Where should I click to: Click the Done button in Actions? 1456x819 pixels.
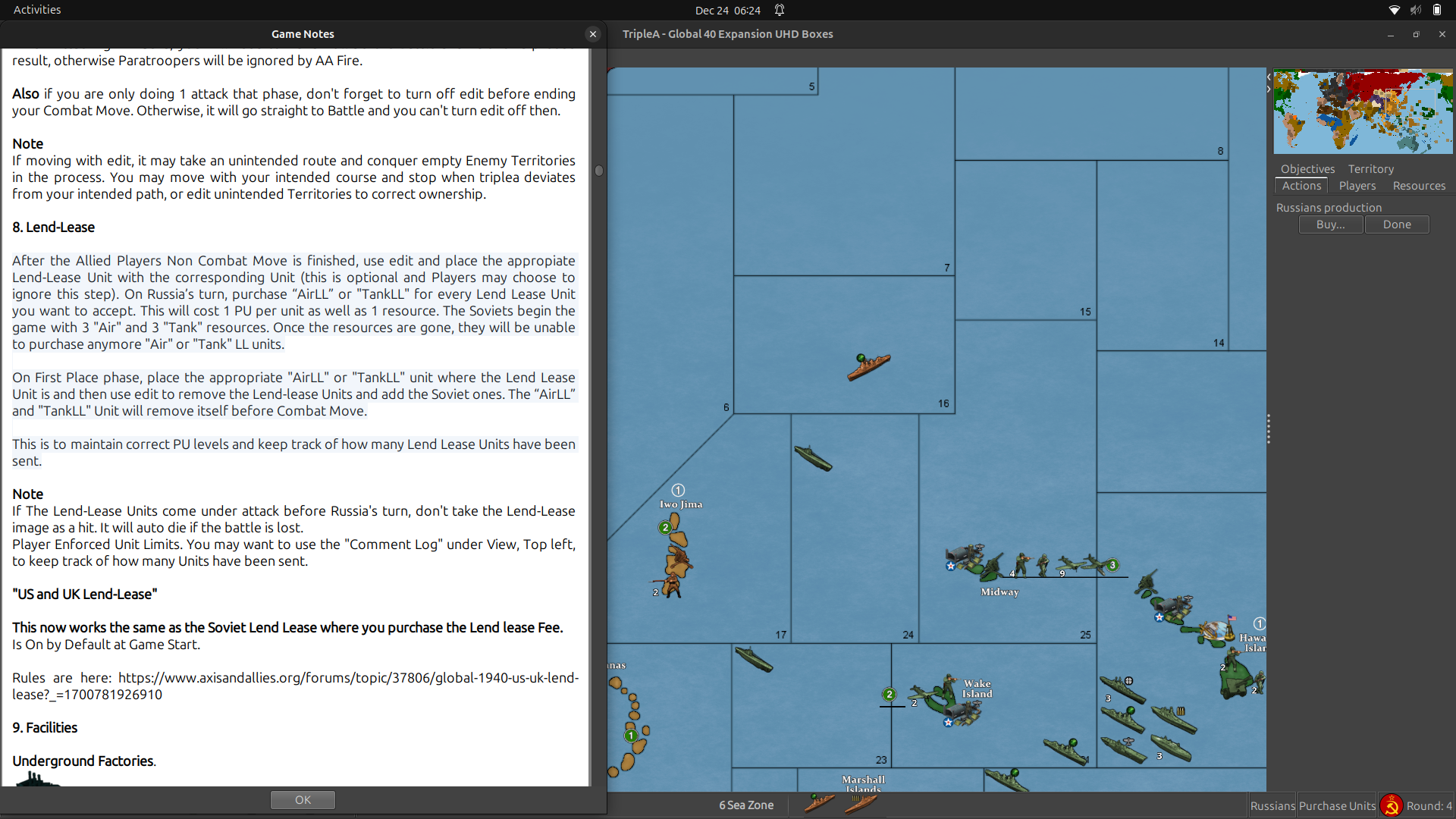tap(1396, 224)
